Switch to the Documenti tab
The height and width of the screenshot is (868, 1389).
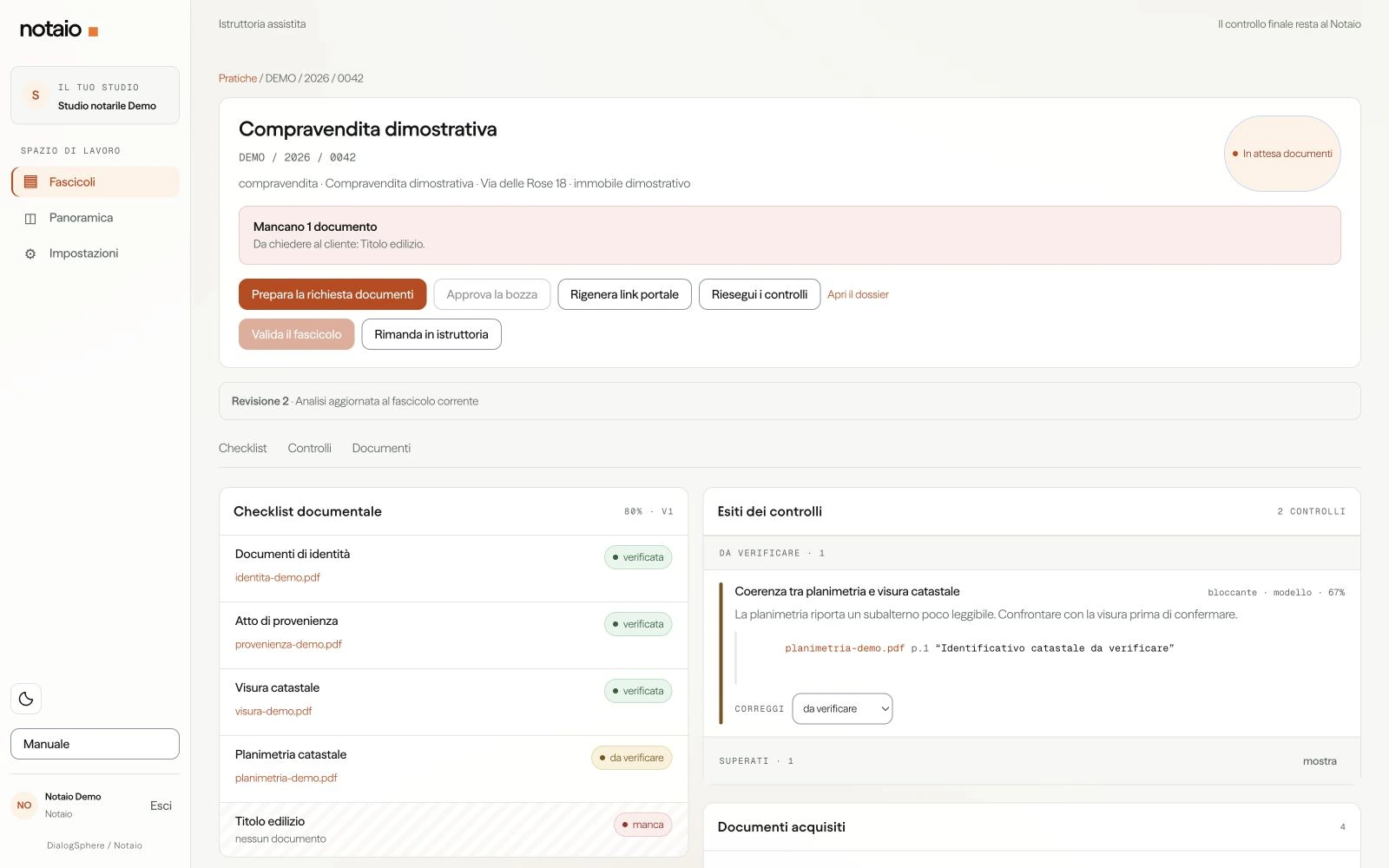(381, 448)
